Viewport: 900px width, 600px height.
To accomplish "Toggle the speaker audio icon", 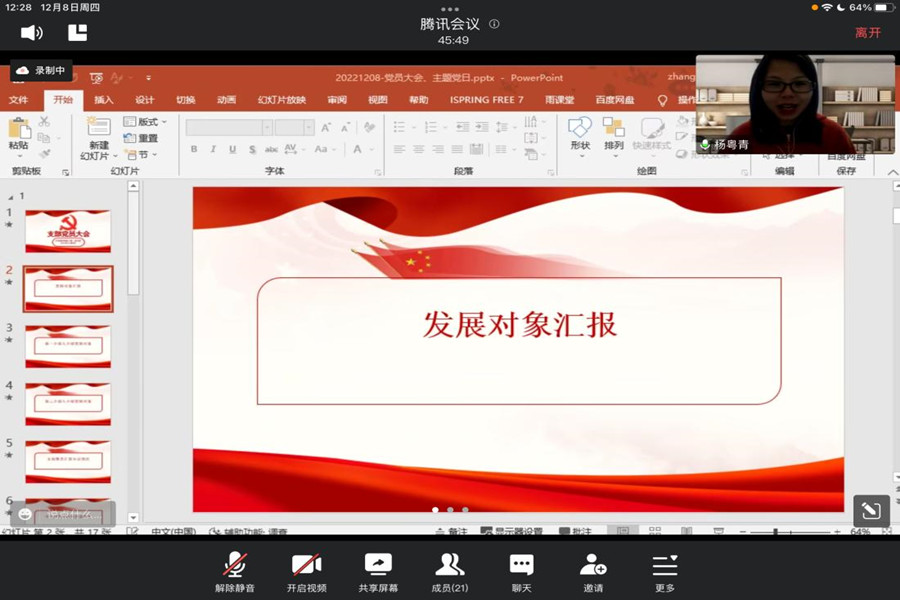I will click(32, 32).
